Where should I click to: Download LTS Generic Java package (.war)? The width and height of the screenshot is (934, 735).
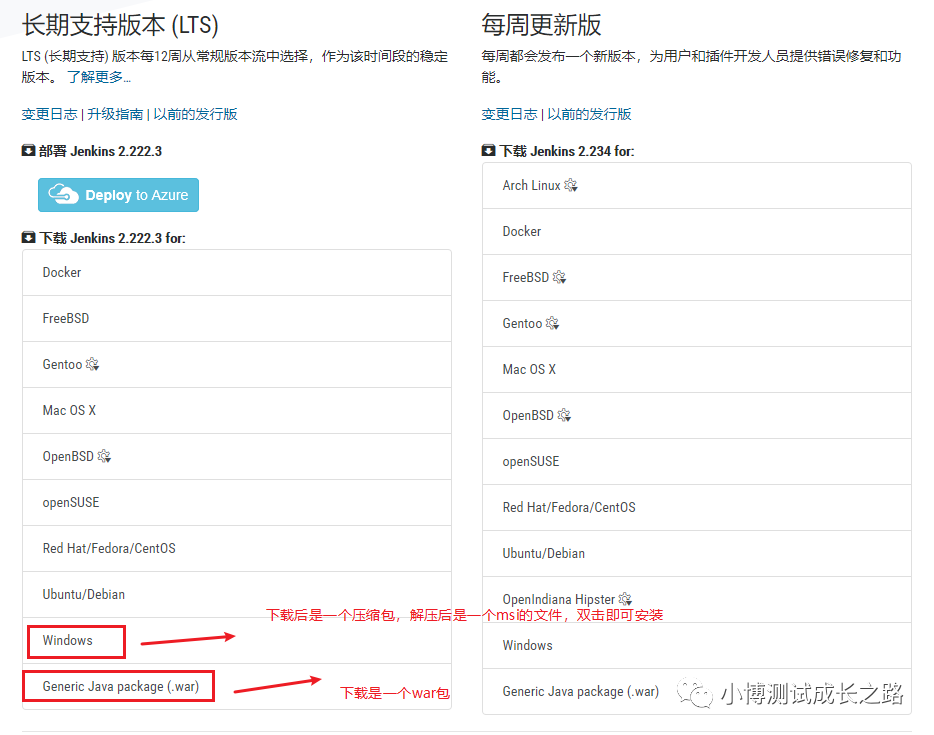pos(237,687)
